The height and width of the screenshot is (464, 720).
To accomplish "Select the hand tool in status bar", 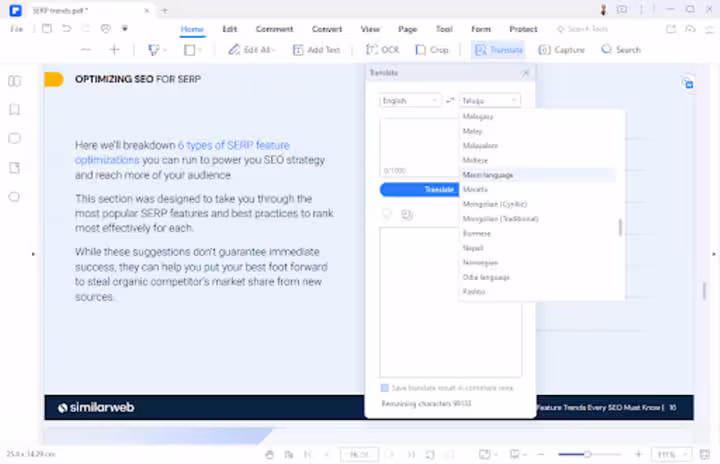I will (270, 454).
